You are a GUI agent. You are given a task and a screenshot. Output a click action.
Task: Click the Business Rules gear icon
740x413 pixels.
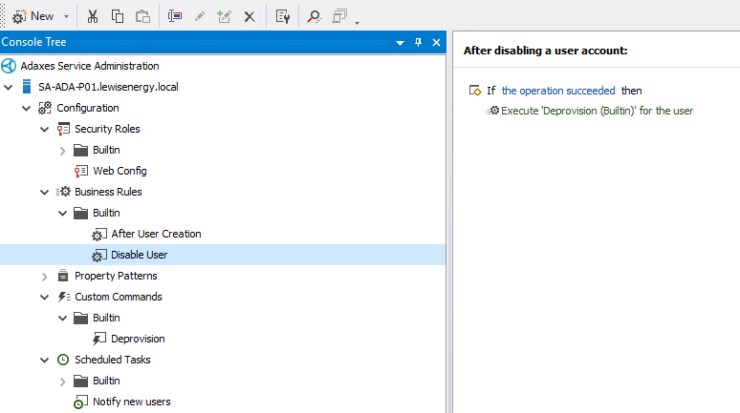63,192
